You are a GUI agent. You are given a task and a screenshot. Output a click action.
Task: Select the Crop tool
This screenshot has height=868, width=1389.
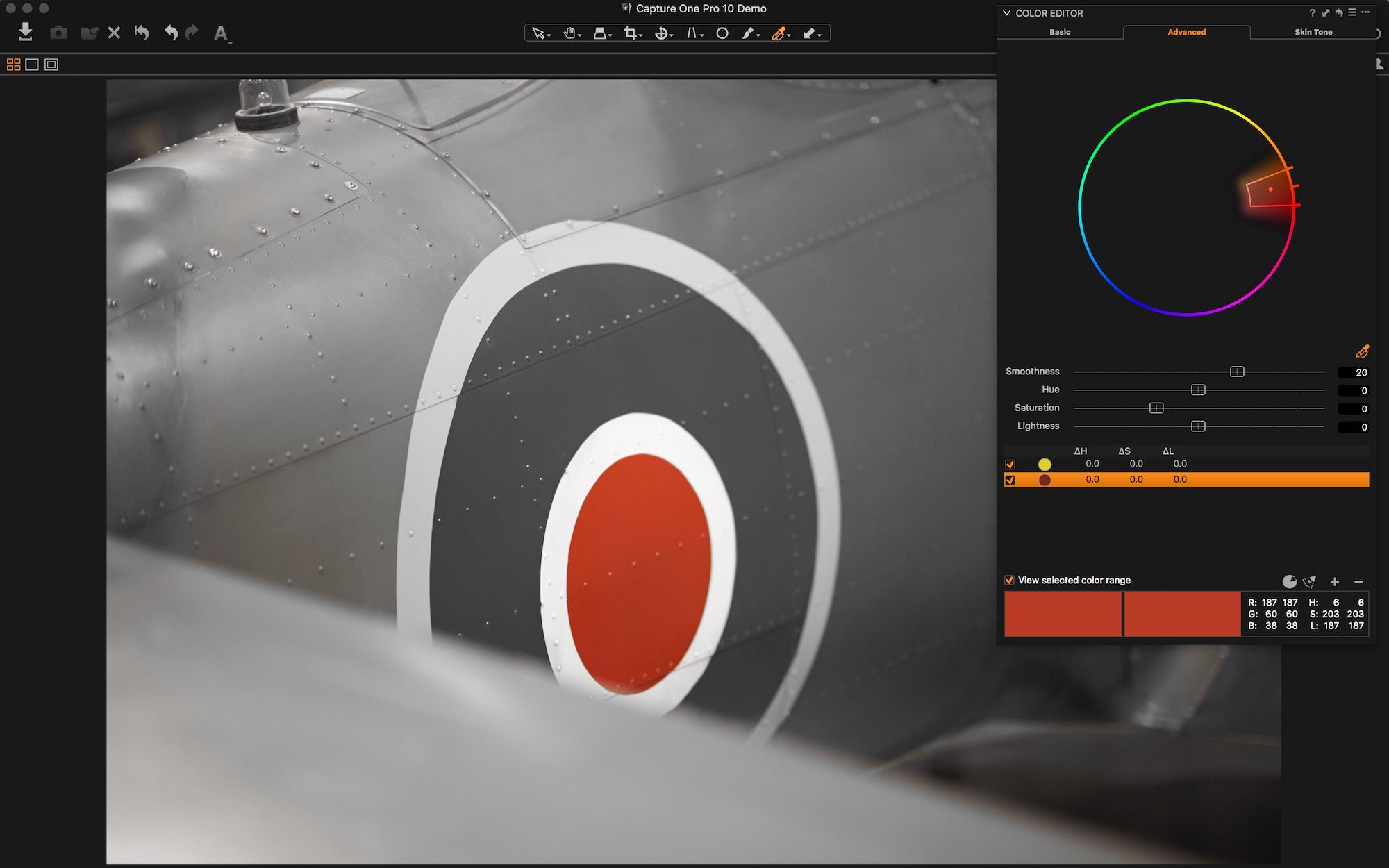(631, 33)
